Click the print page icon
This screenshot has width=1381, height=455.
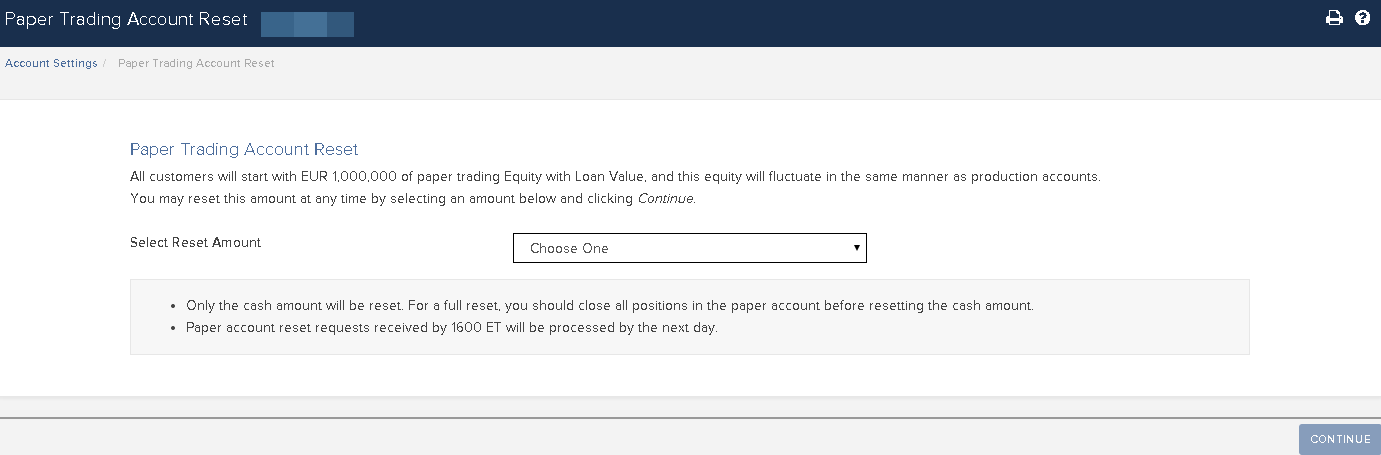click(1334, 18)
